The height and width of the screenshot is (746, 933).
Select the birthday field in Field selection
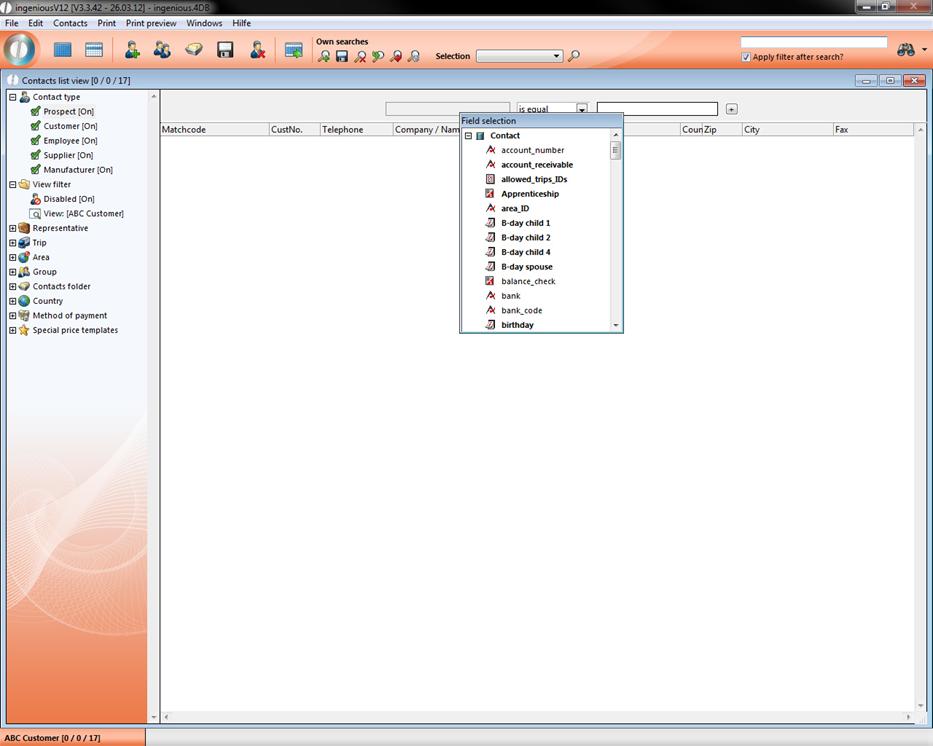(x=517, y=325)
